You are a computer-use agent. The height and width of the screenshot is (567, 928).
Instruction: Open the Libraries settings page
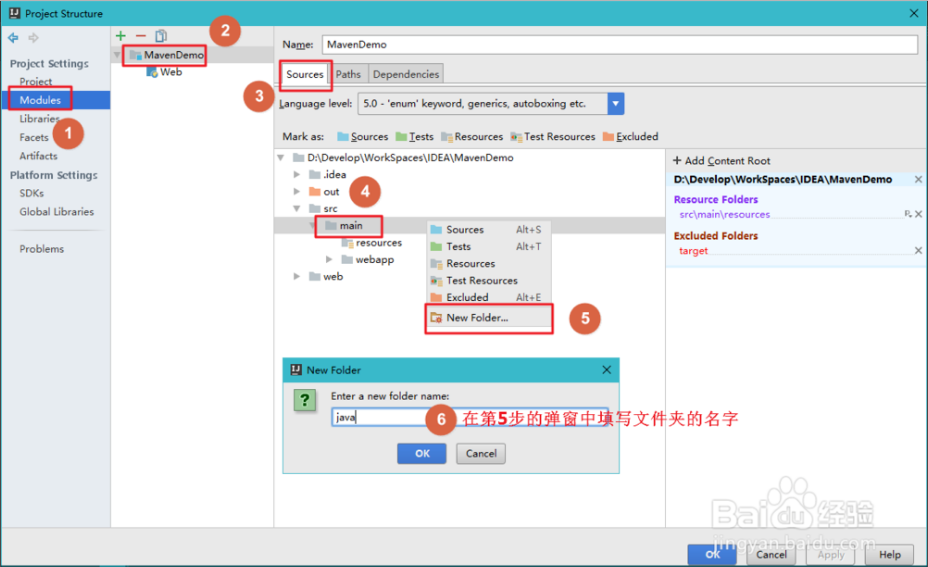pos(39,119)
